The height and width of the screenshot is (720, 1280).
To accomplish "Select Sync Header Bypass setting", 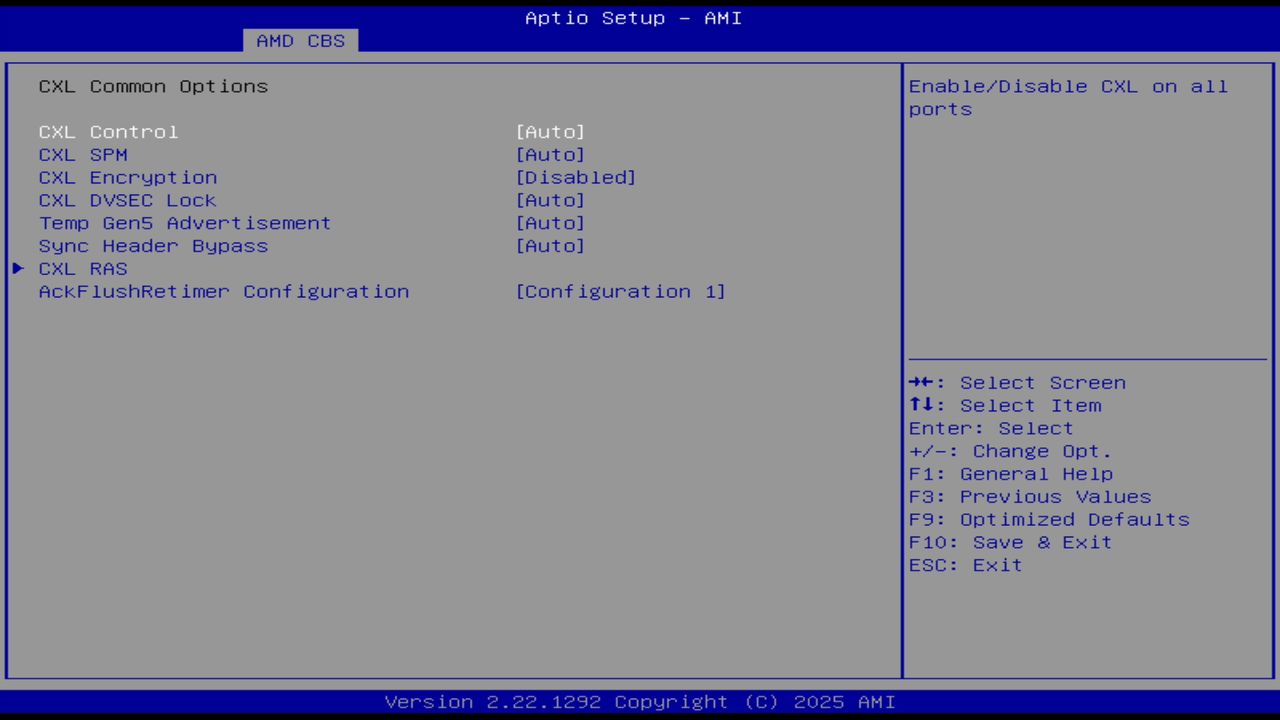I will coord(153,246).
